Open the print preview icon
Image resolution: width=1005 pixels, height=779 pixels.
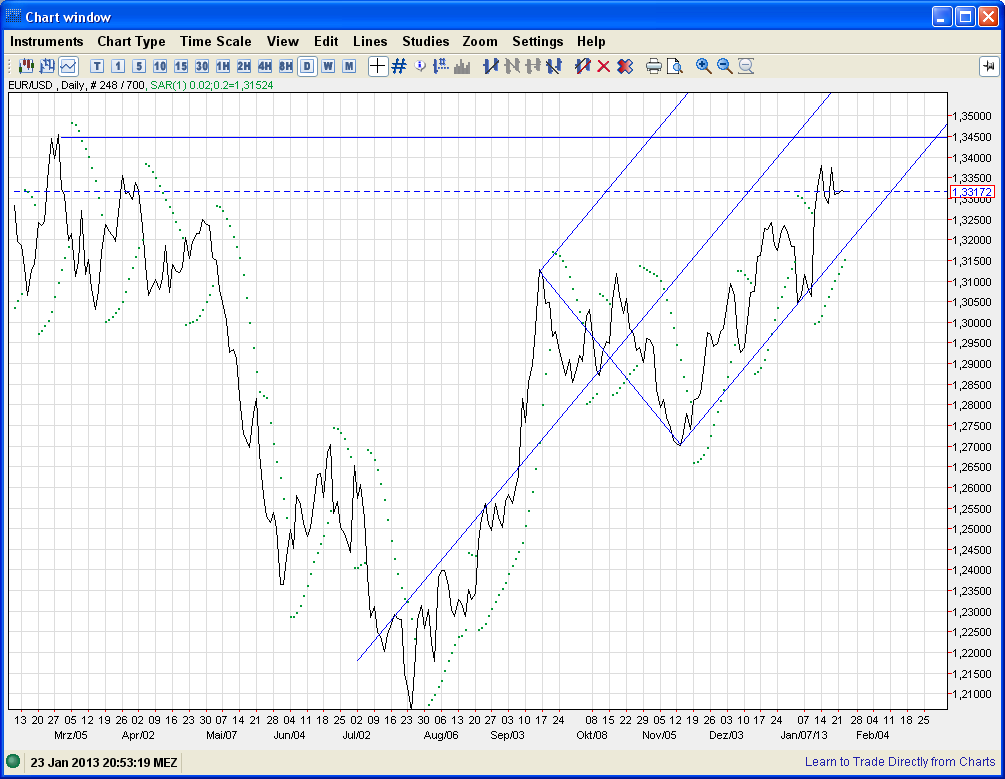tap(675, 66)
